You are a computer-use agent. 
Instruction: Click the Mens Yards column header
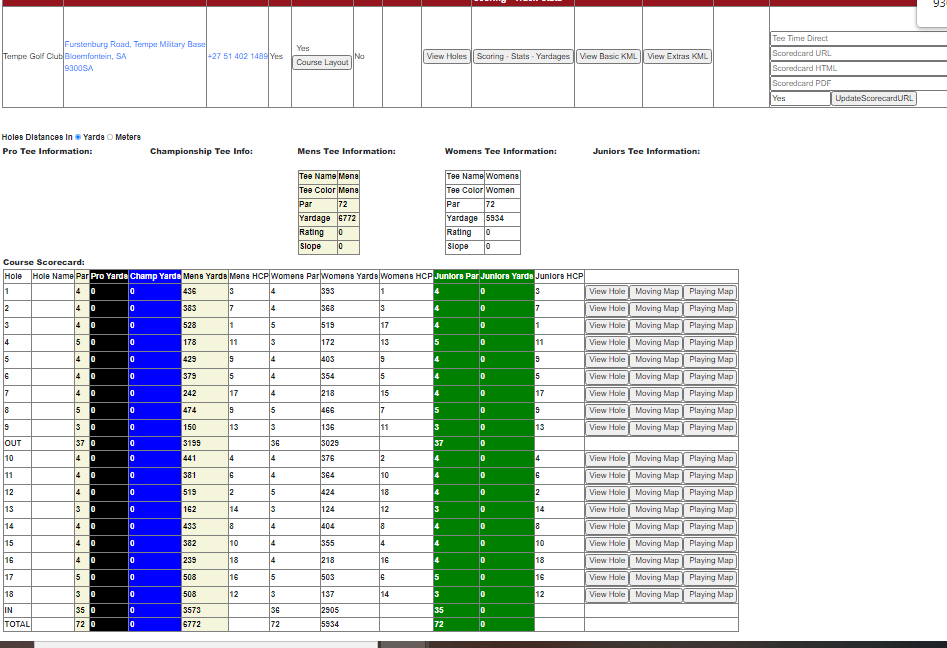(x=205, y=276)
